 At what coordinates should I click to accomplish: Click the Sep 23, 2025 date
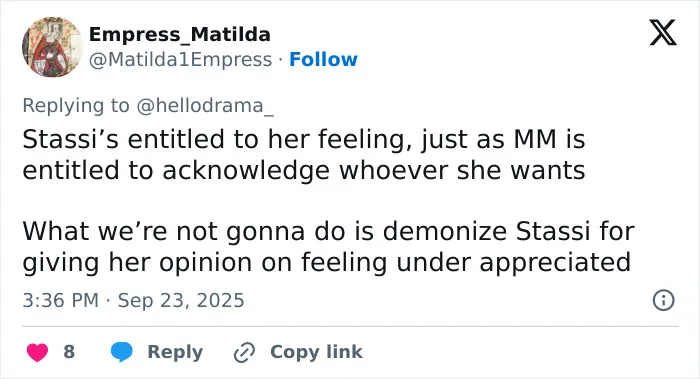pos(181,300)
